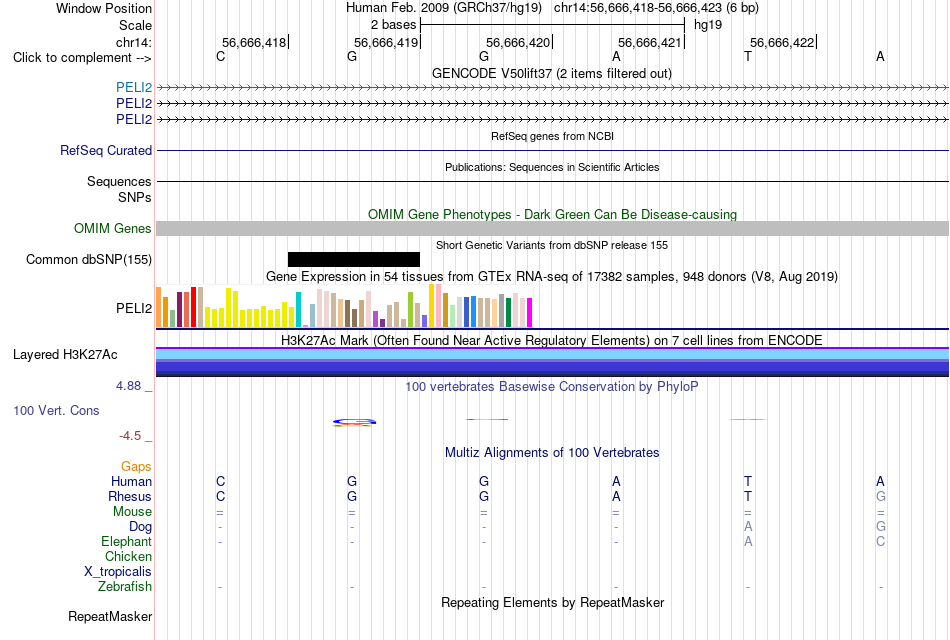The height and width of the screenshot is (640, 950).
Task: Open '100 vertebrates Basewise Conservation by PhyloP' title
Action: (x=552, y=387)
